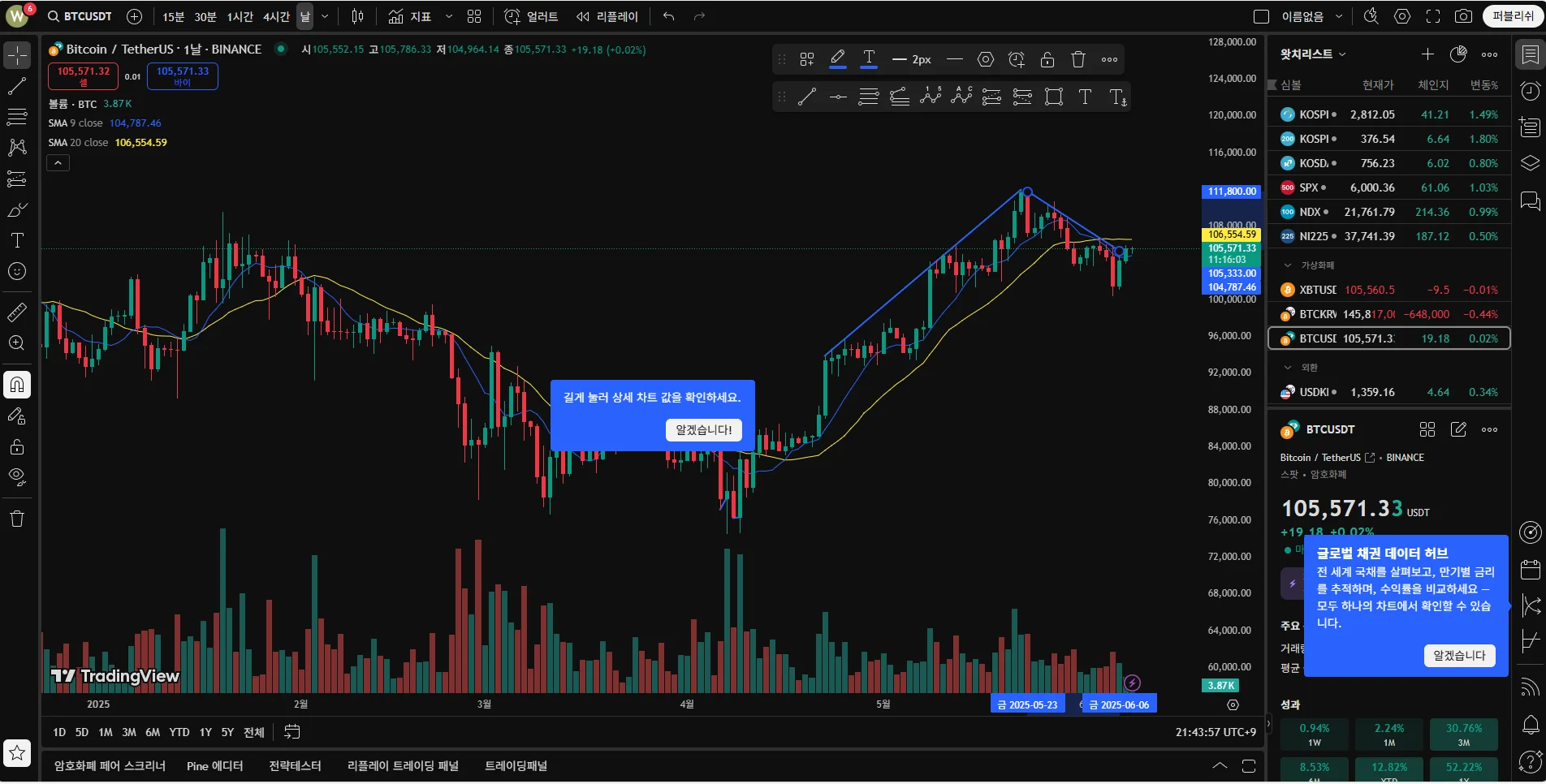This screenshot has width=1546, height=784.
Task: Add symbol to watchlist with plus icon
Action: coord(1427,54)
